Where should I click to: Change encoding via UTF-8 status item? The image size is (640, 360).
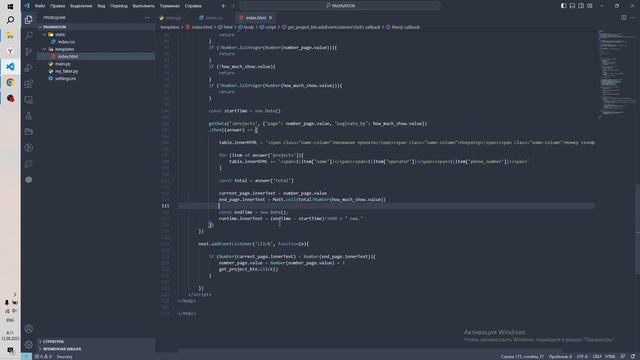(582, 356)
